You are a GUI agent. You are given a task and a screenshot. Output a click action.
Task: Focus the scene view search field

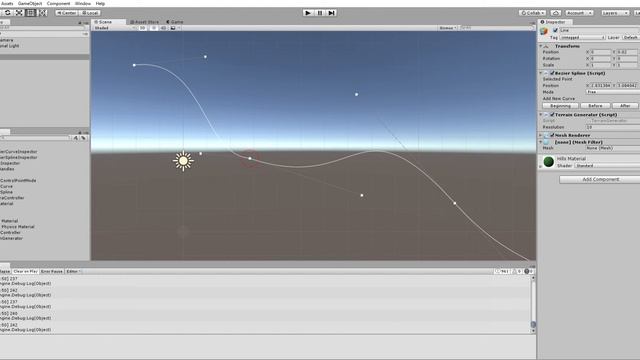496,28
